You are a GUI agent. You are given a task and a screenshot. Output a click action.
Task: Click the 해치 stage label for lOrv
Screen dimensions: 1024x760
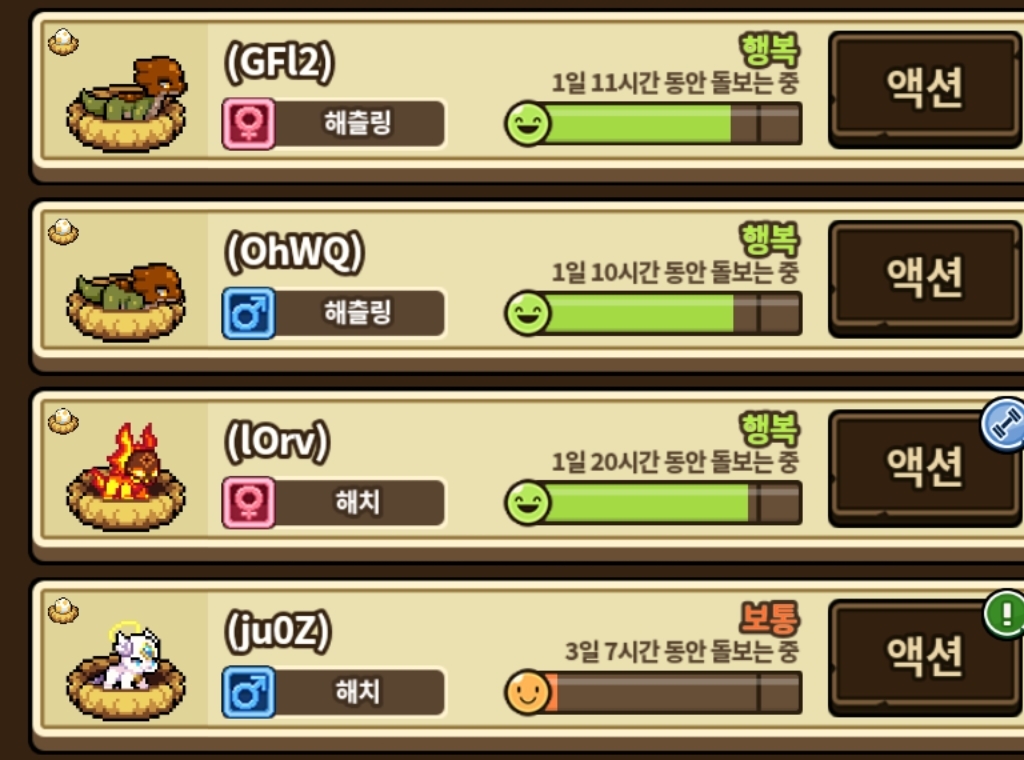pos(358,502)
